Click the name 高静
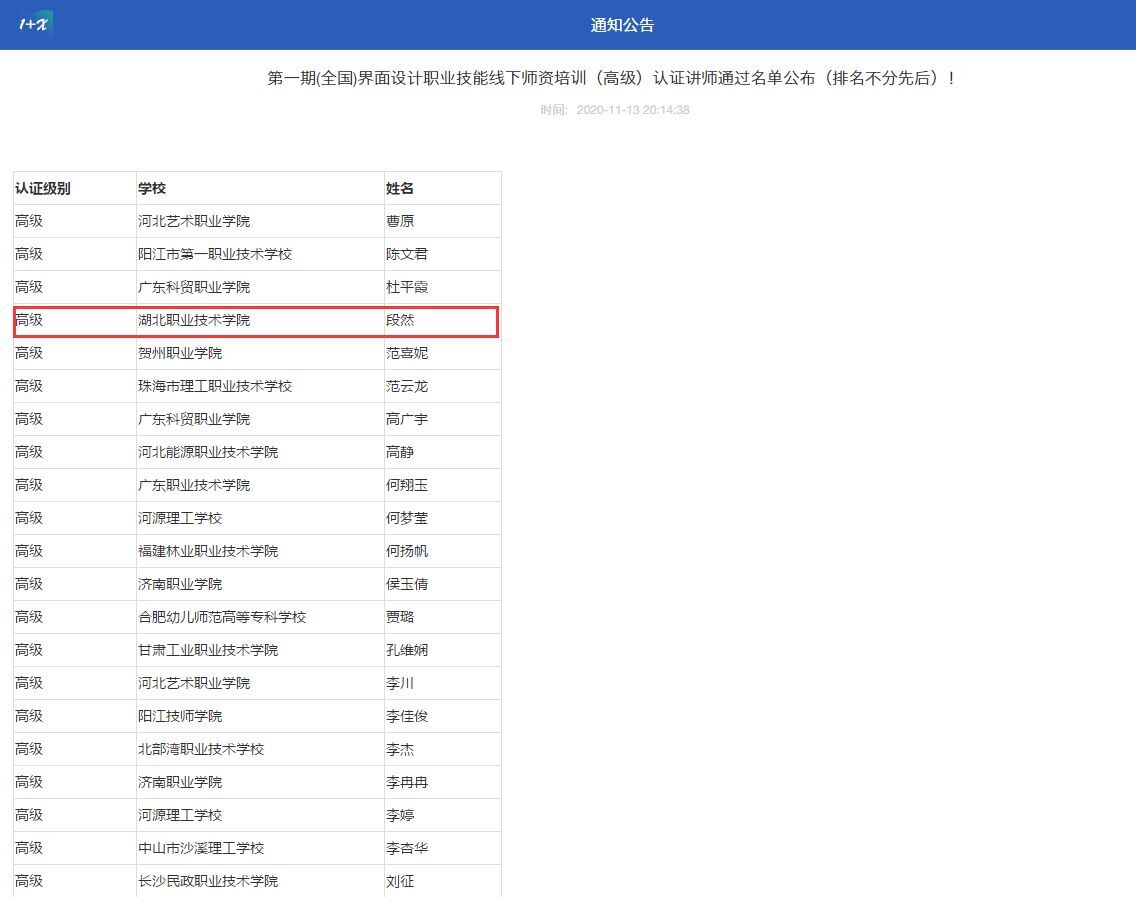The image size is (1136, 897). pyautogui.click(x=400, y=452)
